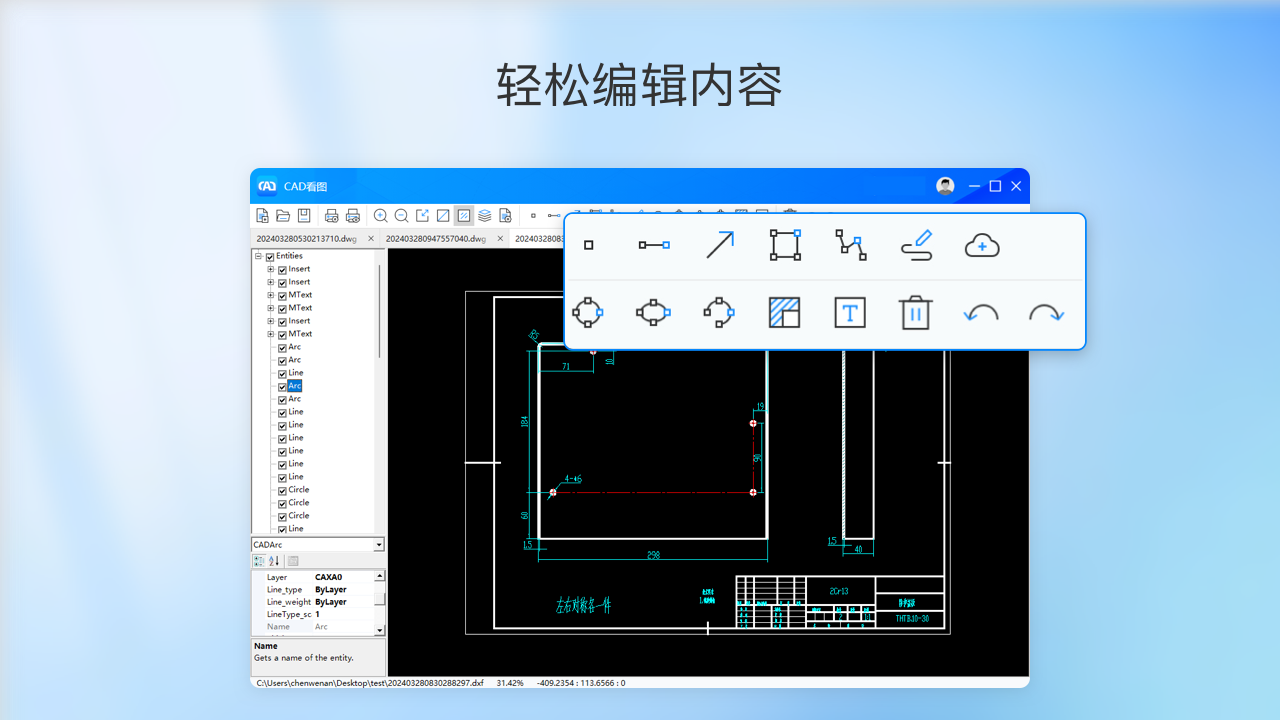Toggle checkbox of the topmost Circle entity
The width and height of the screenshot is (1280, 720).
click(x=282, y=490)
